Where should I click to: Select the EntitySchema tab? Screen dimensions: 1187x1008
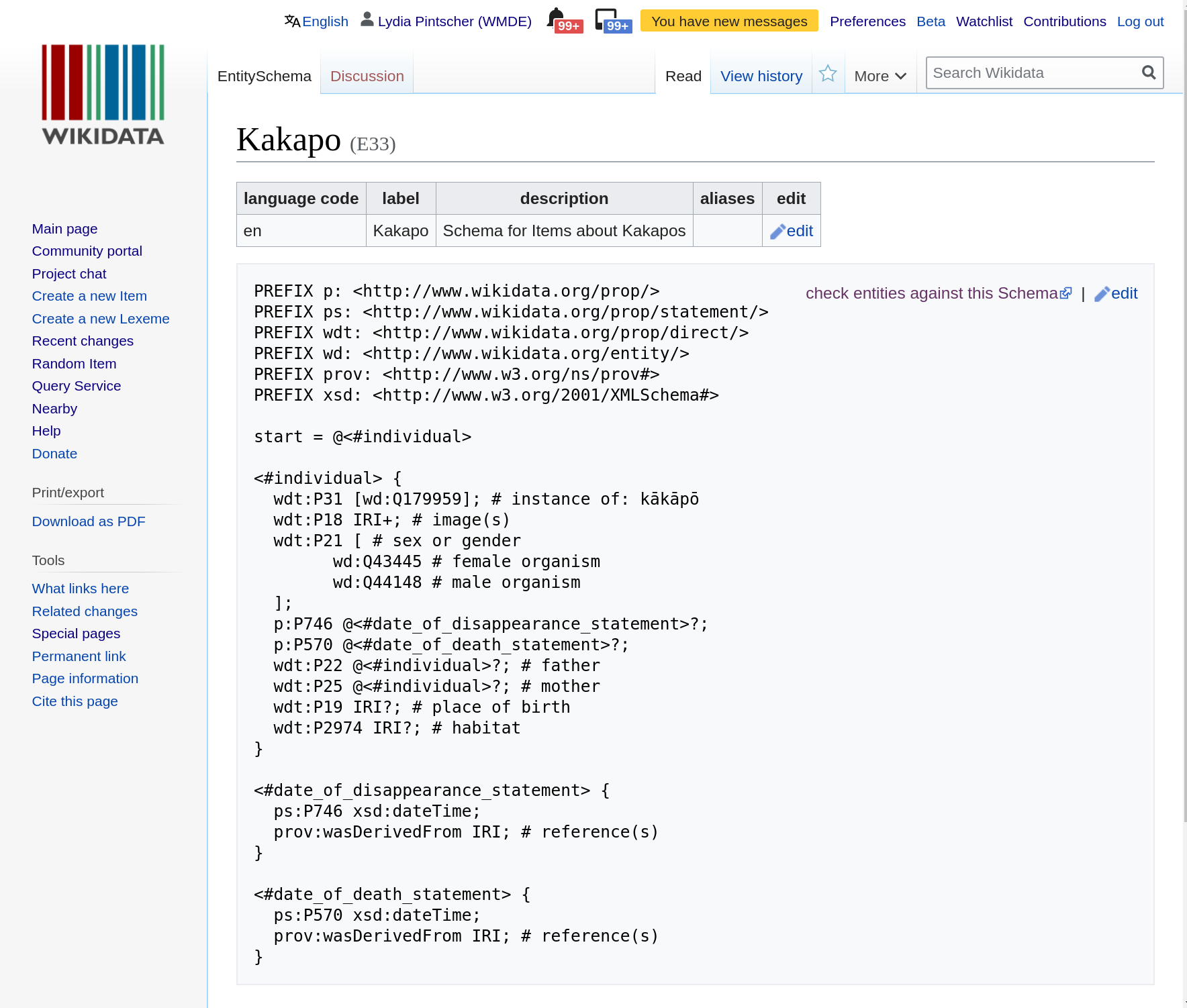coord(265,76)
